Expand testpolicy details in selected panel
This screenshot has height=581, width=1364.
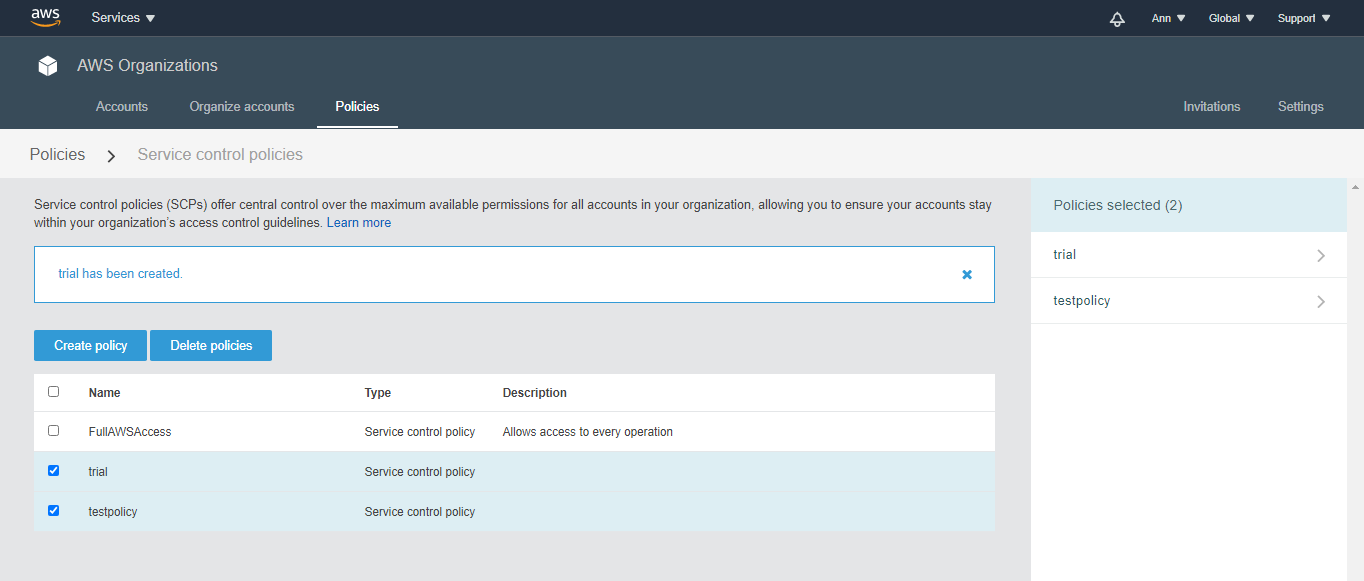tap(1320, 301)
